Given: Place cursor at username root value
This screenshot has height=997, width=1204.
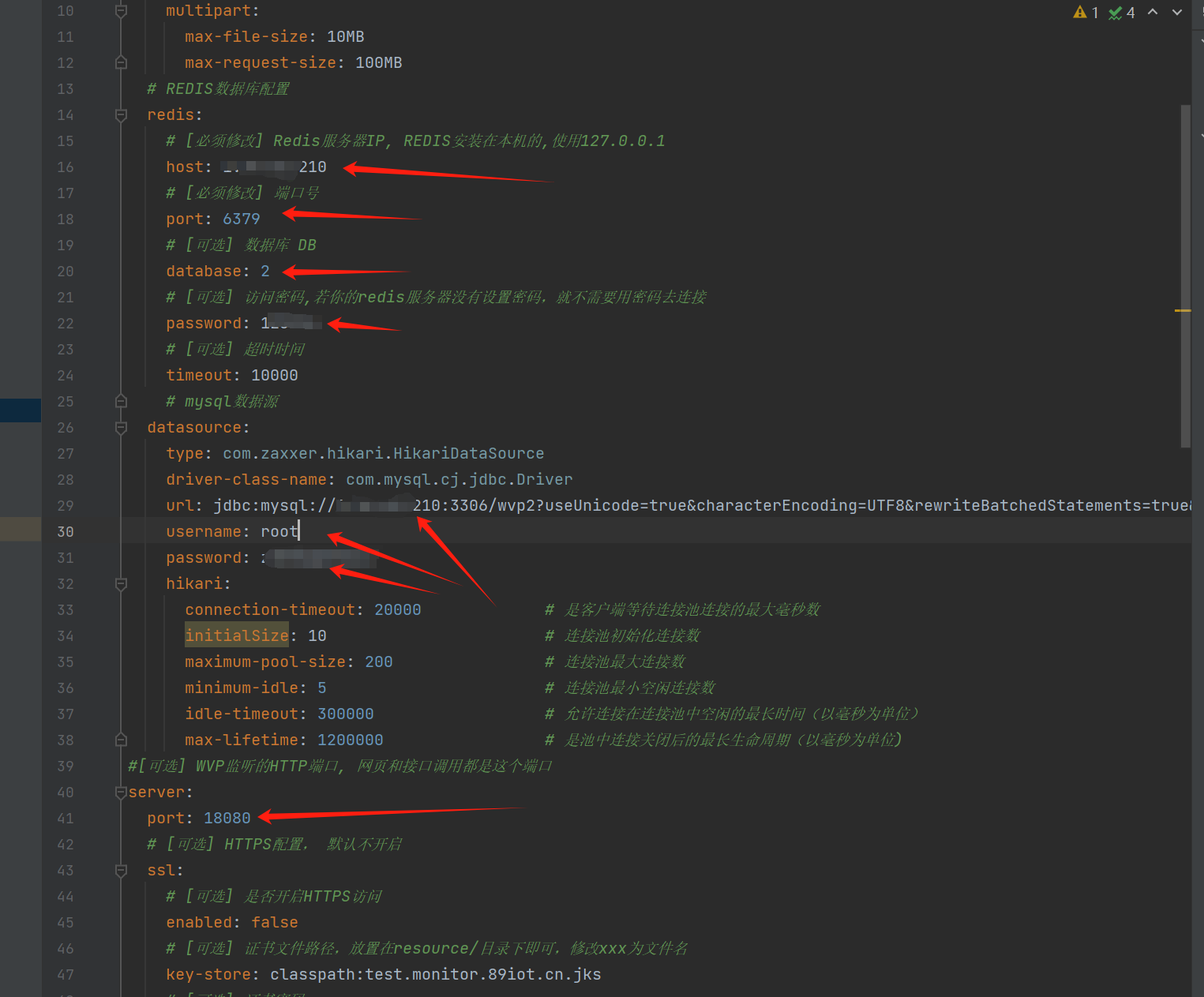Looking at the screenshot, I should (x=279, y=532).
